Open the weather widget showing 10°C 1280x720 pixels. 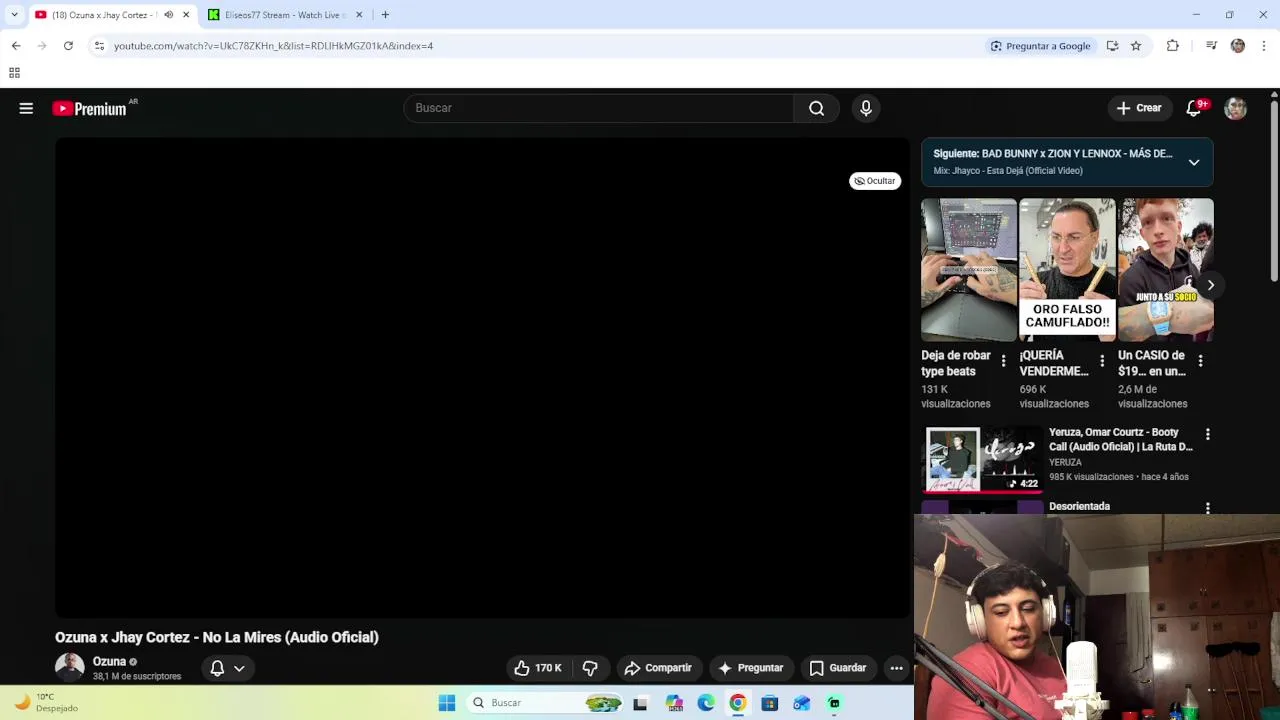[x=45, y=702]
